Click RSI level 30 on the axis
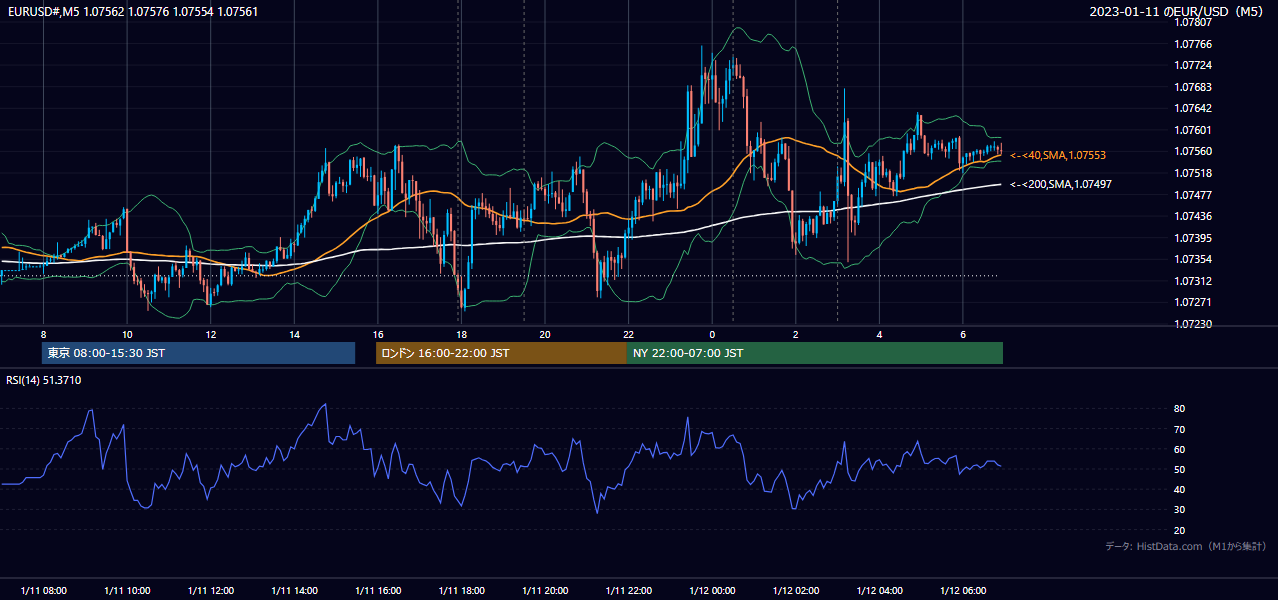The width and height of the screenshot is (1278, 600). (1180, 510)
